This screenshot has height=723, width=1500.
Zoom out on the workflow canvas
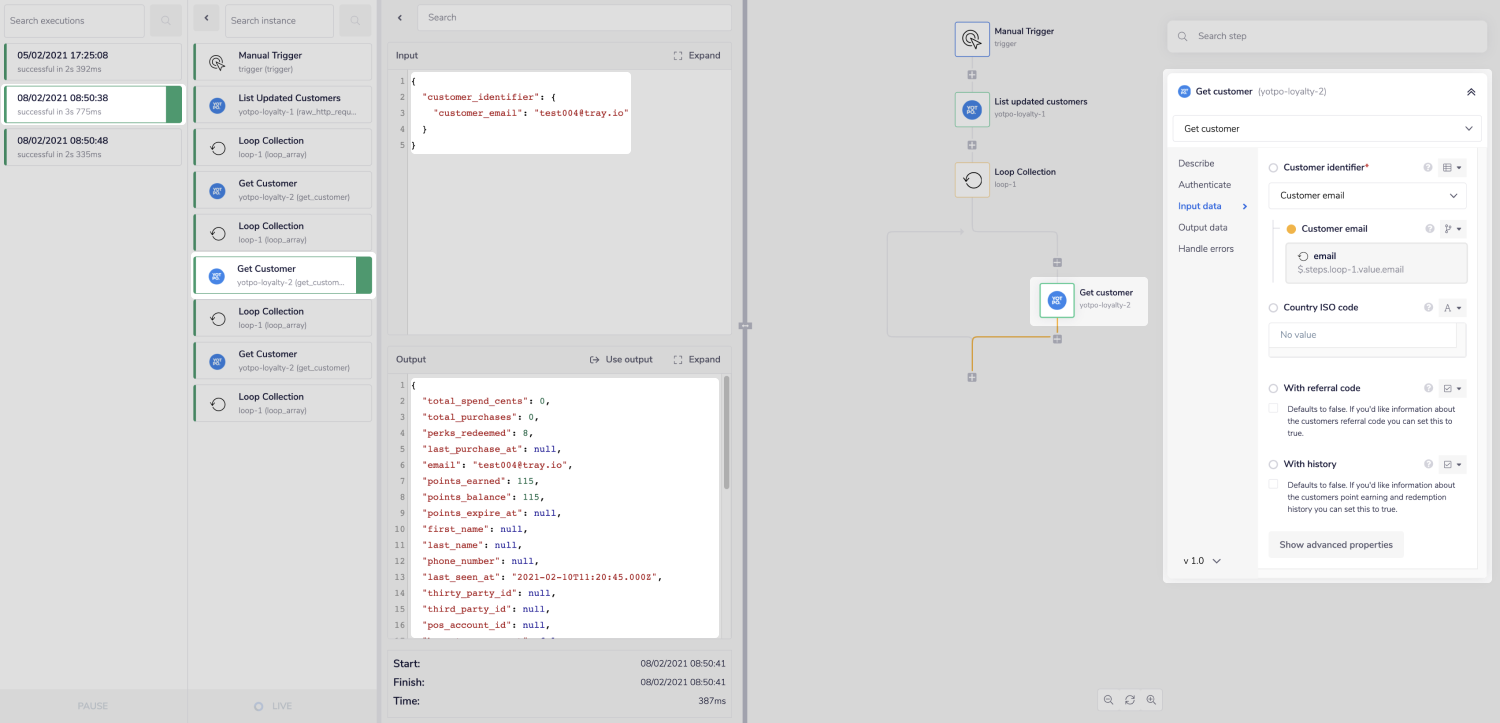tap(1109, 700)
